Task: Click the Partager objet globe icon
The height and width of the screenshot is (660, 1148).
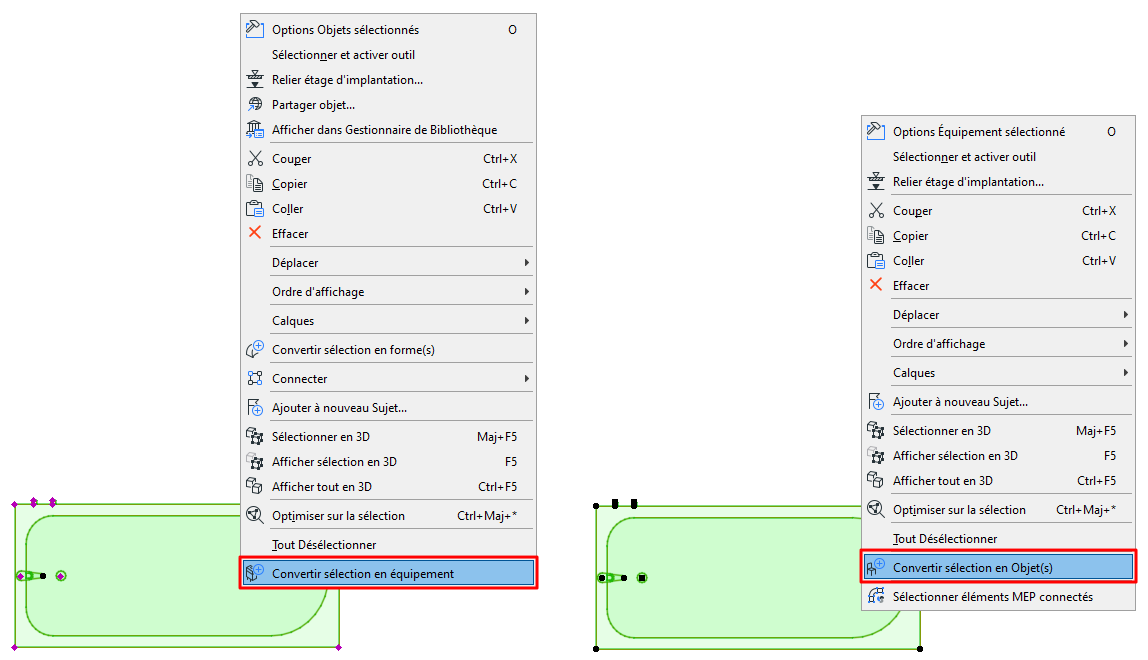Action: tap(255, 104)
